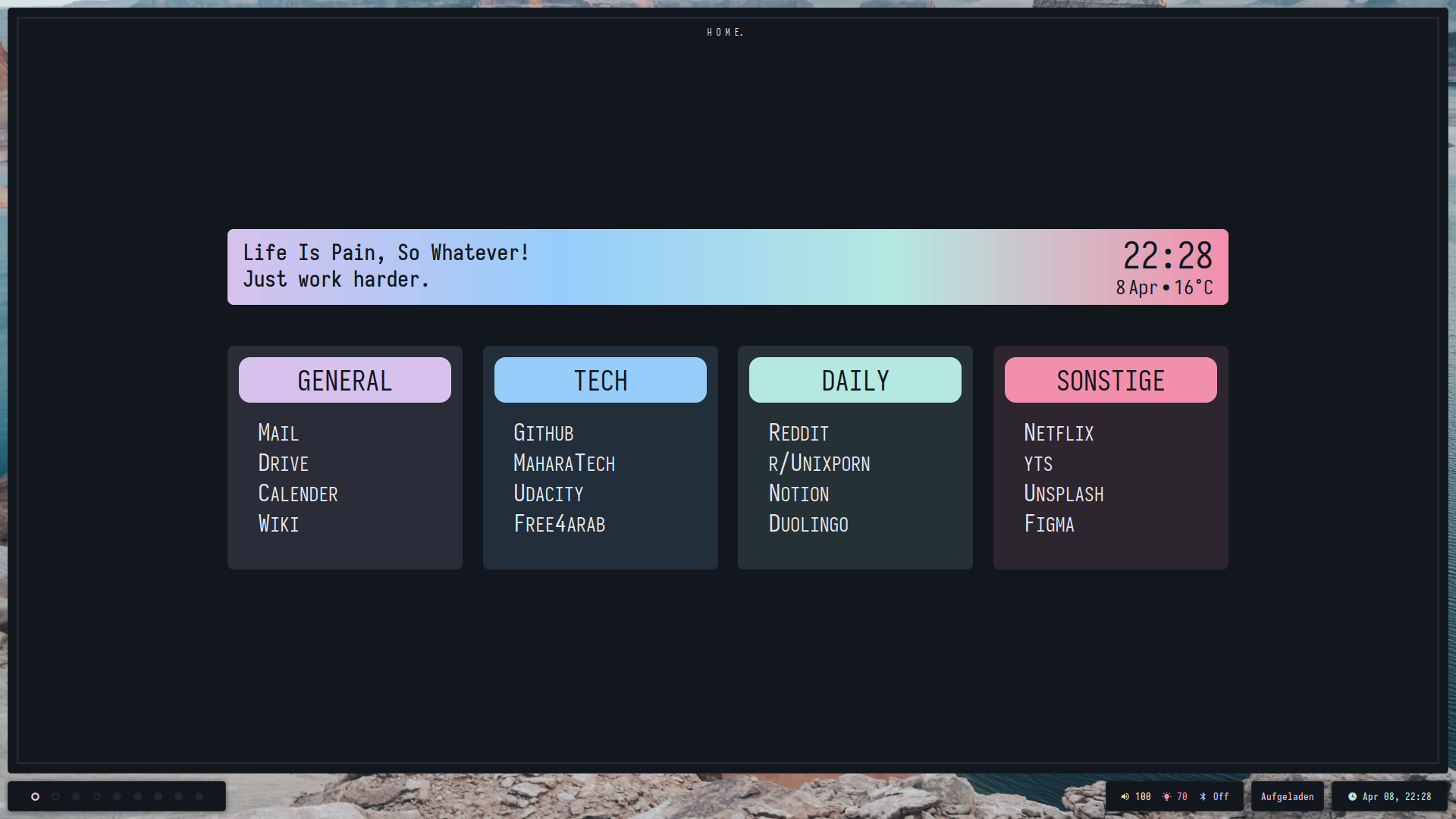This screenshot has width=1456, height=819.
Task: Open the MaharaTech link
Action: coord(564,463)
